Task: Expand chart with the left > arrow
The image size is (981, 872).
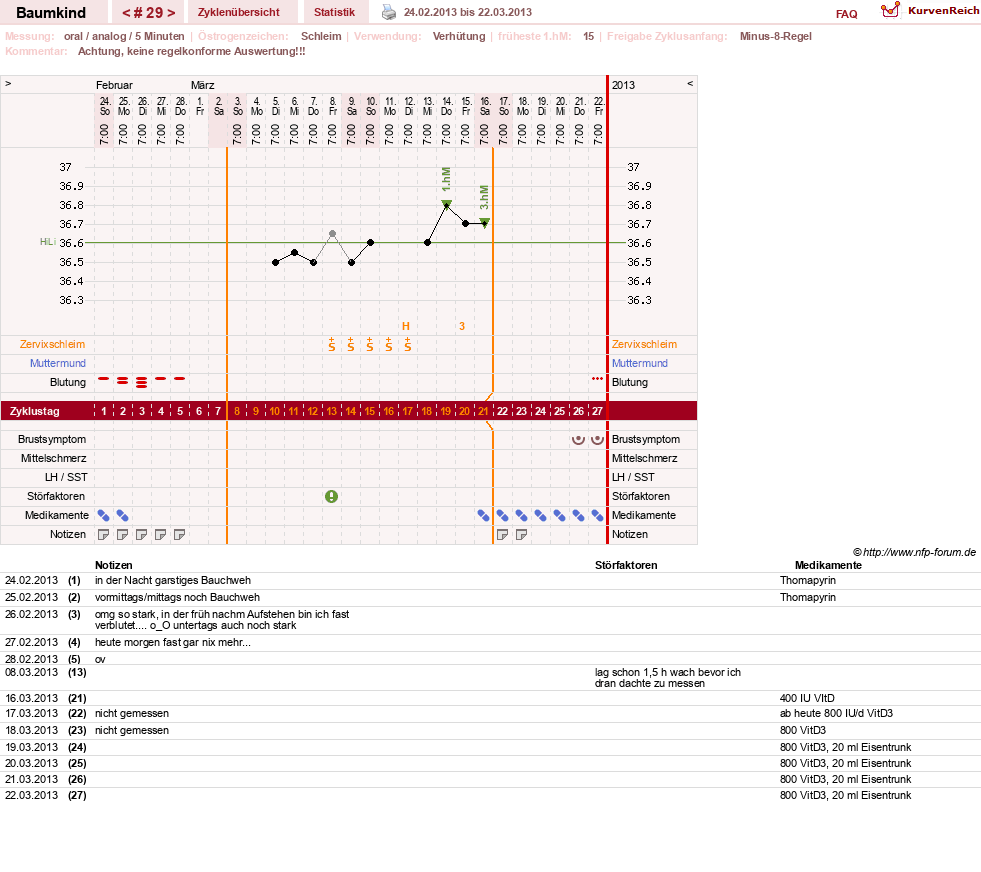Action: pyautogui.click(x=8, y=83)
